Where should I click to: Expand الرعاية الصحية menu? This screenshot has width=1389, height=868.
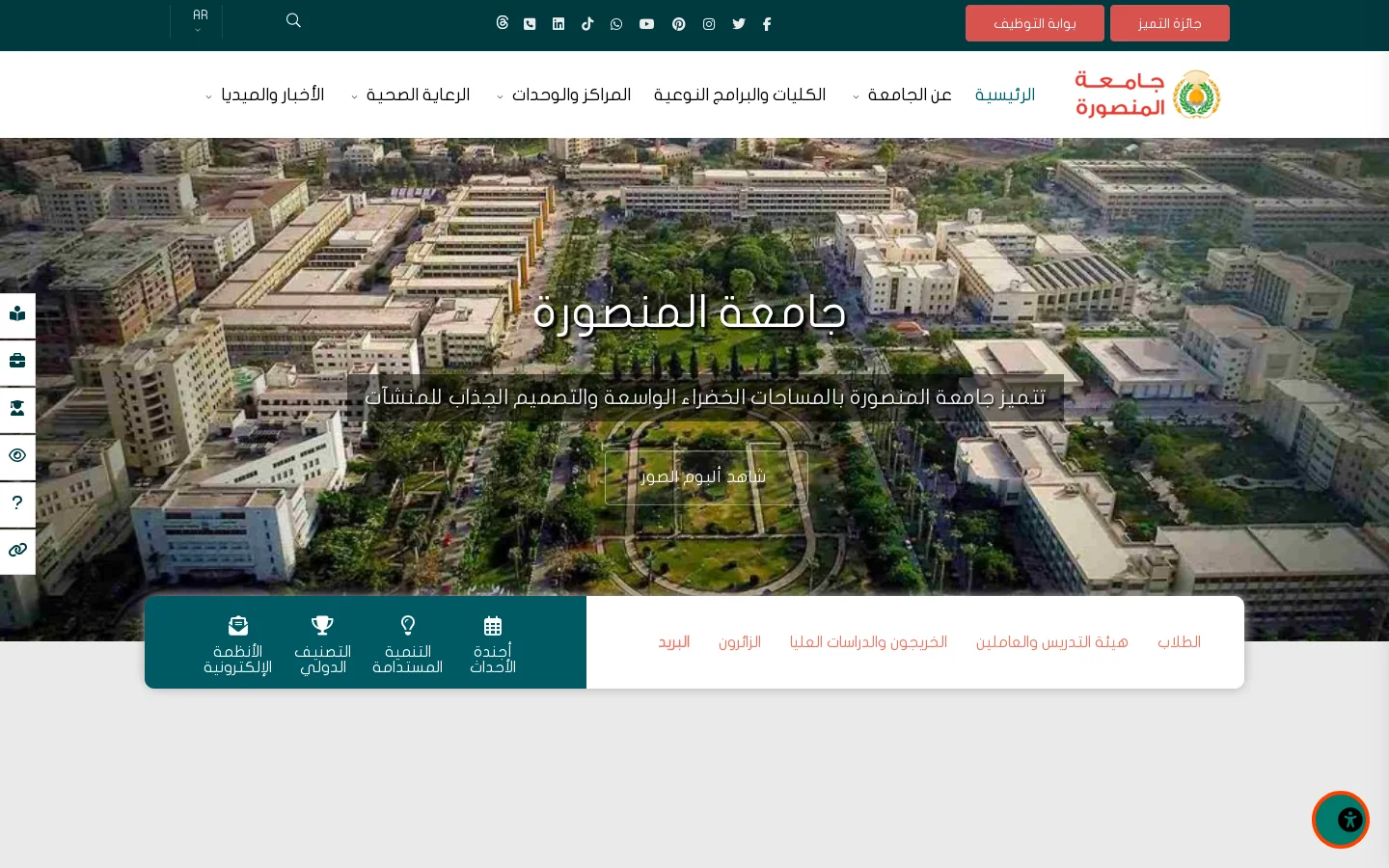point(411,95)
